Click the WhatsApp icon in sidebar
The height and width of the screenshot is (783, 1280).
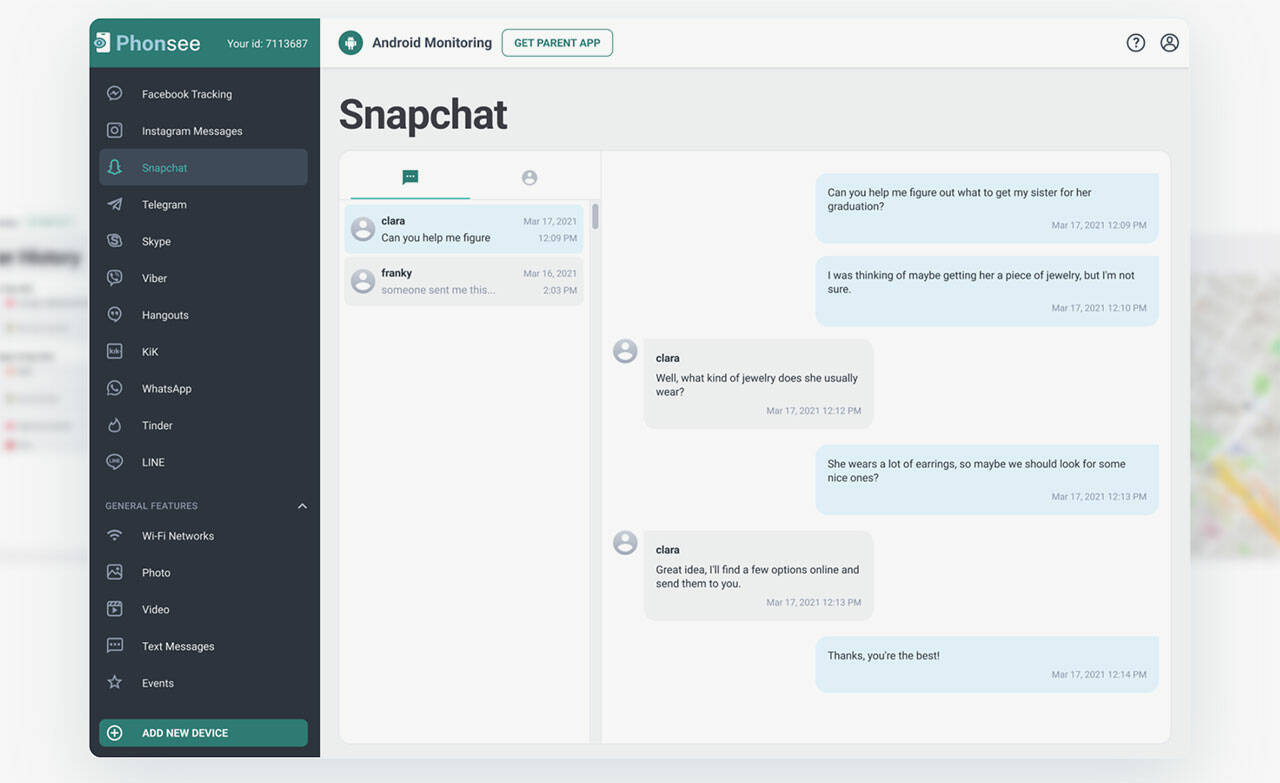tap(115, 389)
